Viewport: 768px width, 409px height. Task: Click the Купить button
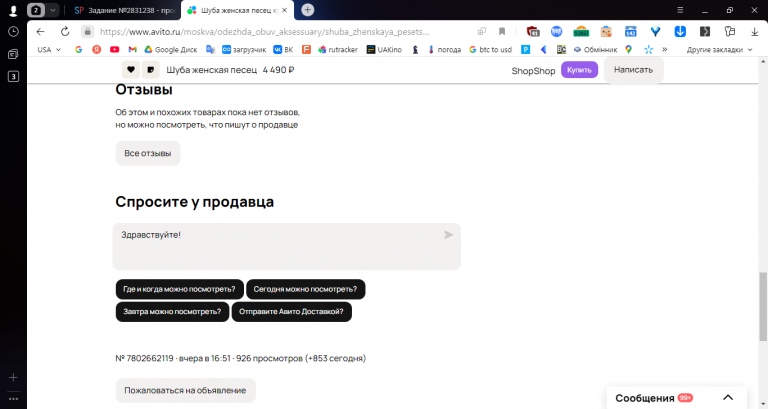579,70
